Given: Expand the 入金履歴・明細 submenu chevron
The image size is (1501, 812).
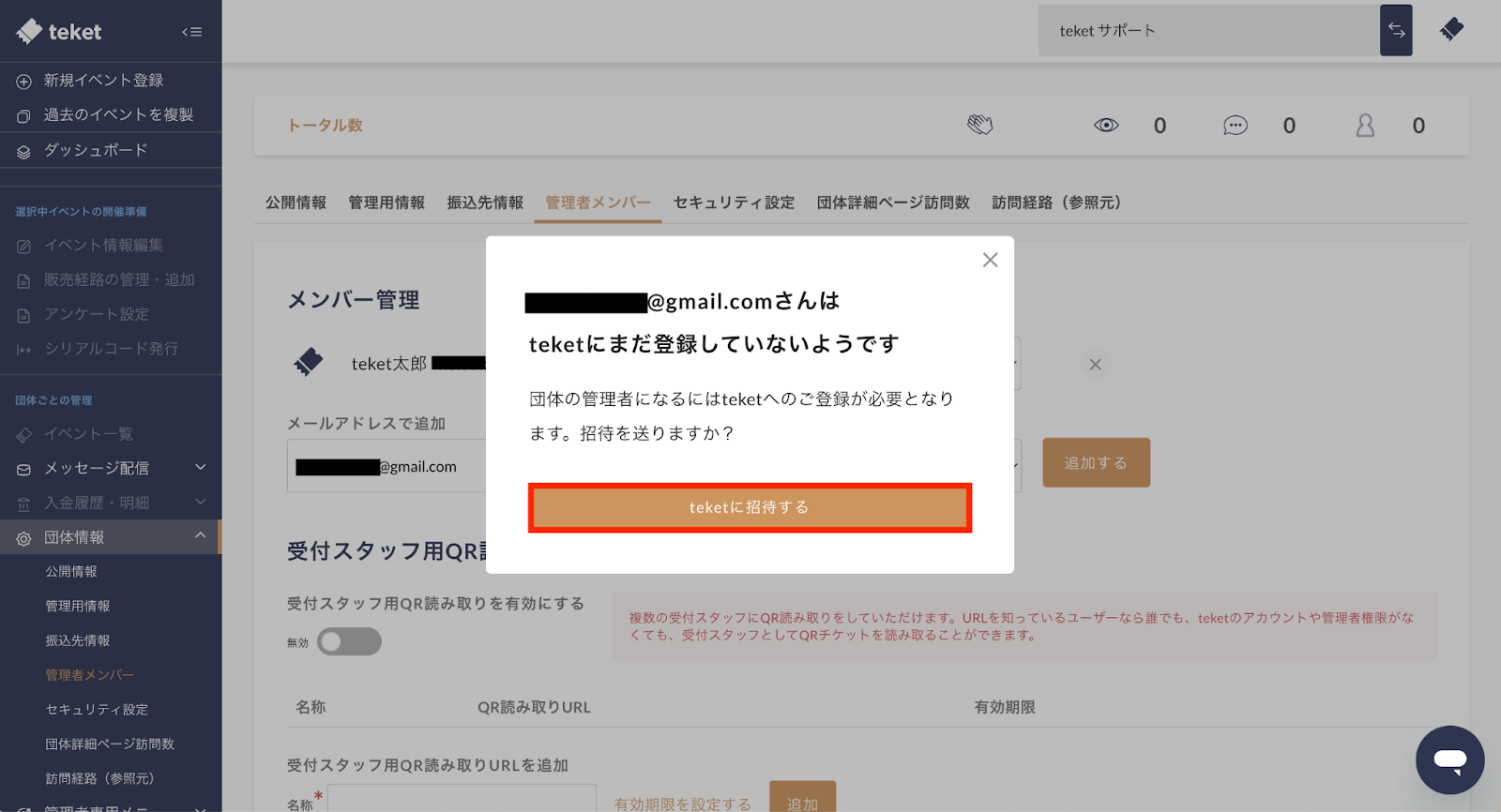Looking at the screenshot, I should (200, 502).
